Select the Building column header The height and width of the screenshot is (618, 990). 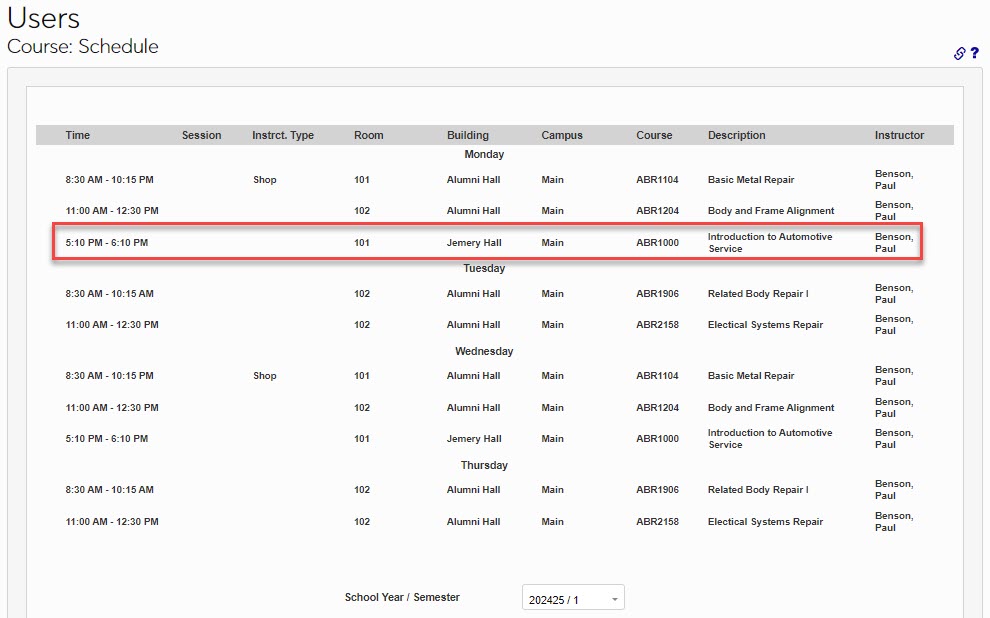tap(468, 135)
